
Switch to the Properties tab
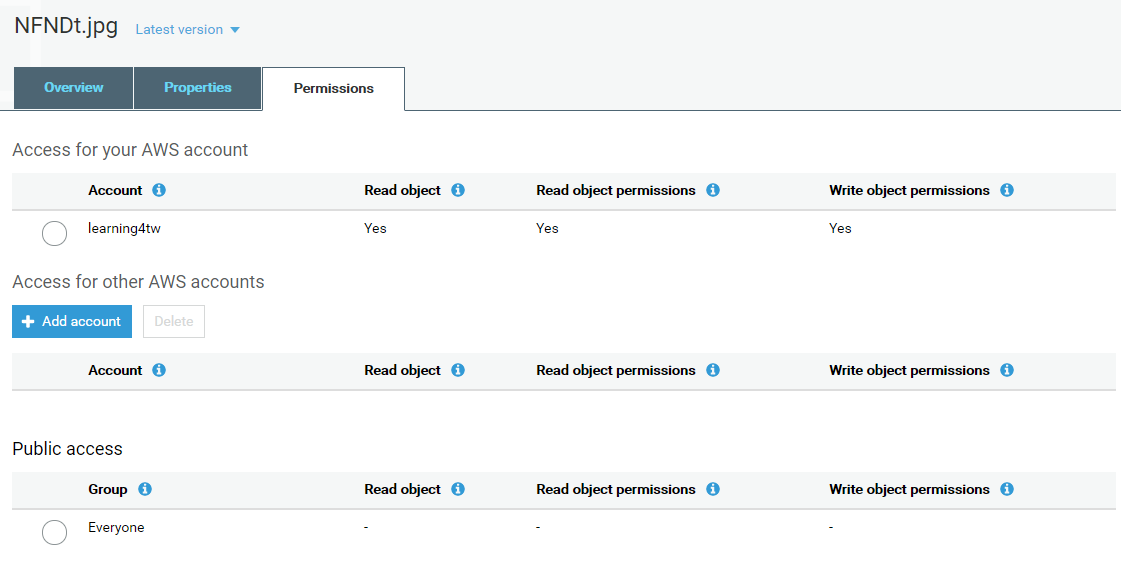click(x=197, y=88)
